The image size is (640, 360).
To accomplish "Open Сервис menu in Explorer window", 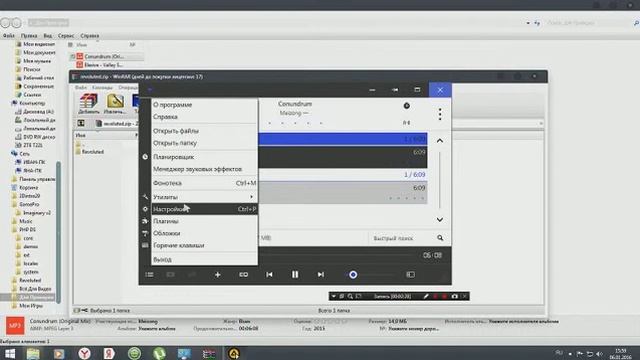I will coord(66,36).
